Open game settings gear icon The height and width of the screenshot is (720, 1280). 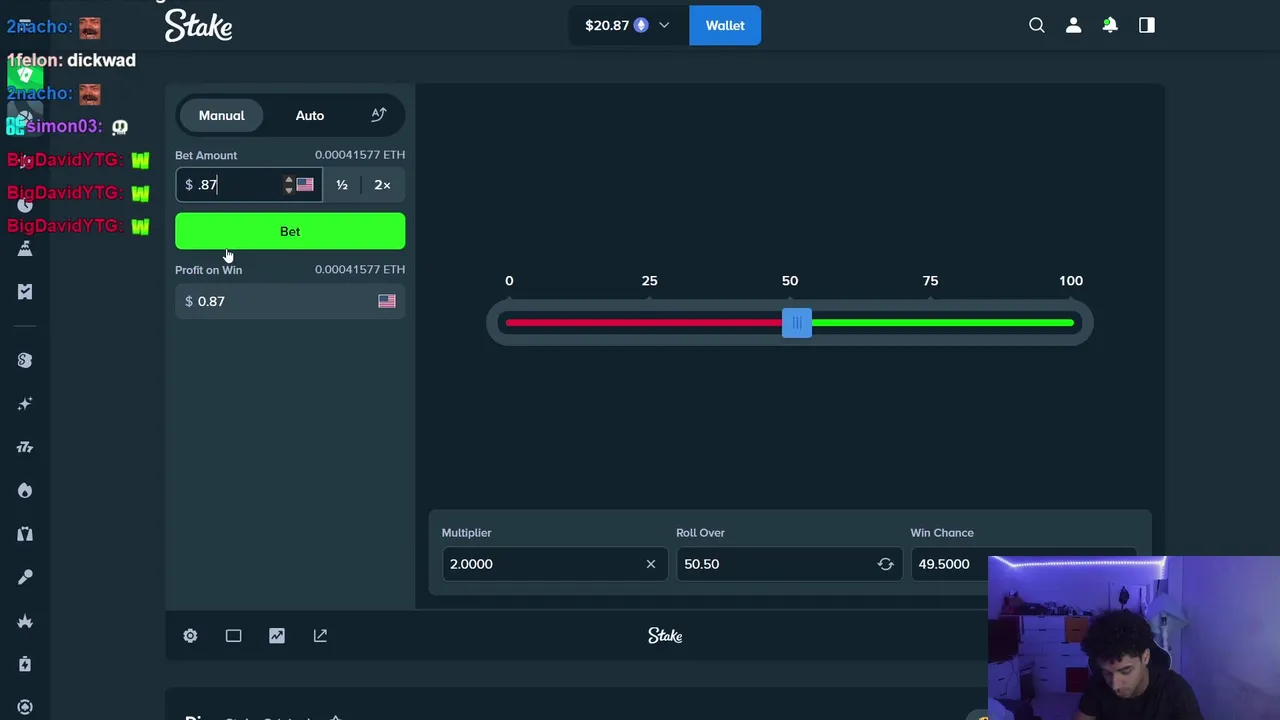coord(190,636)
